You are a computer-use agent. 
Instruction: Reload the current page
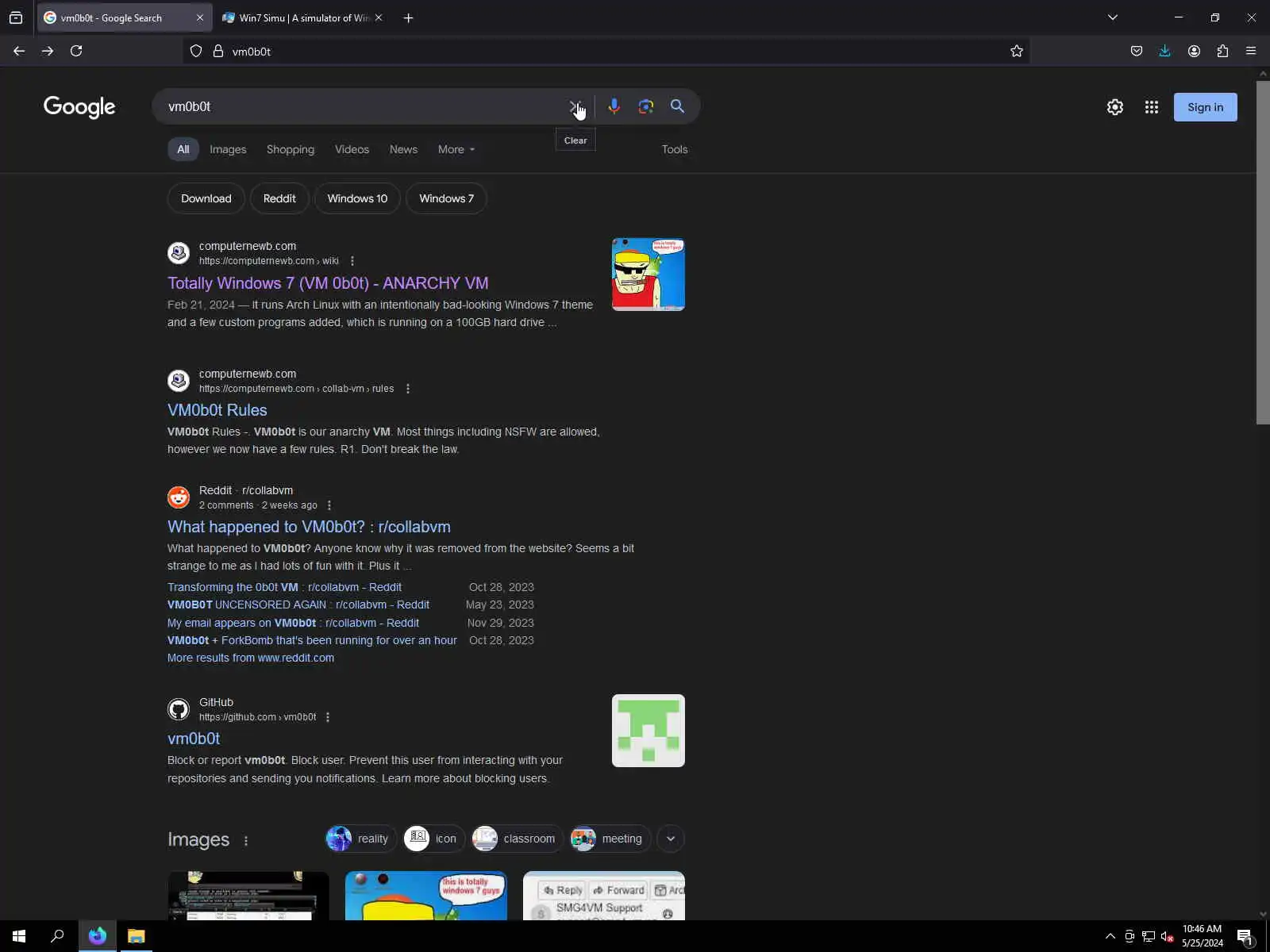[x=76, y=51]
